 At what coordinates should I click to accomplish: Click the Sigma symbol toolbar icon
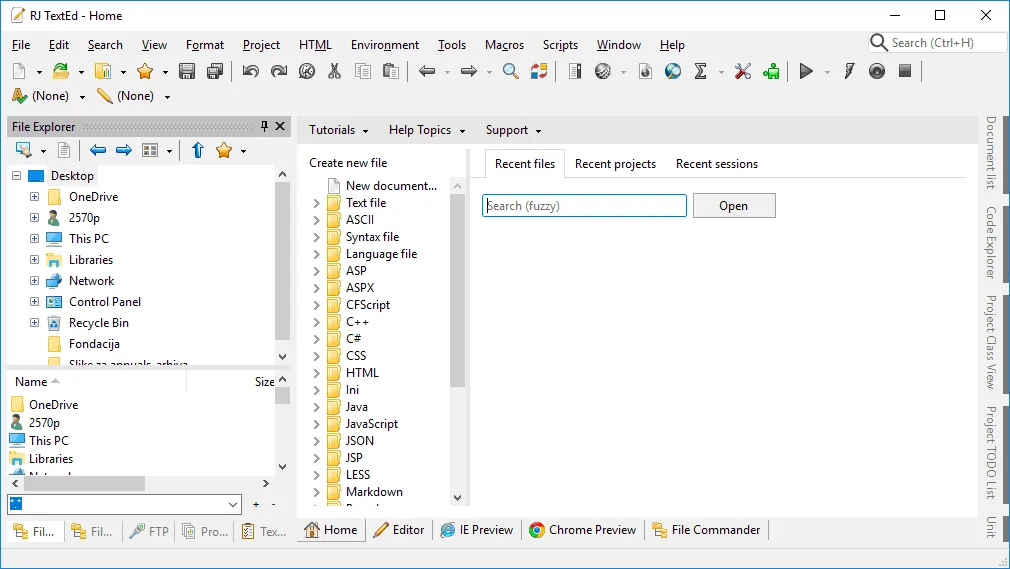pos(701,71)
